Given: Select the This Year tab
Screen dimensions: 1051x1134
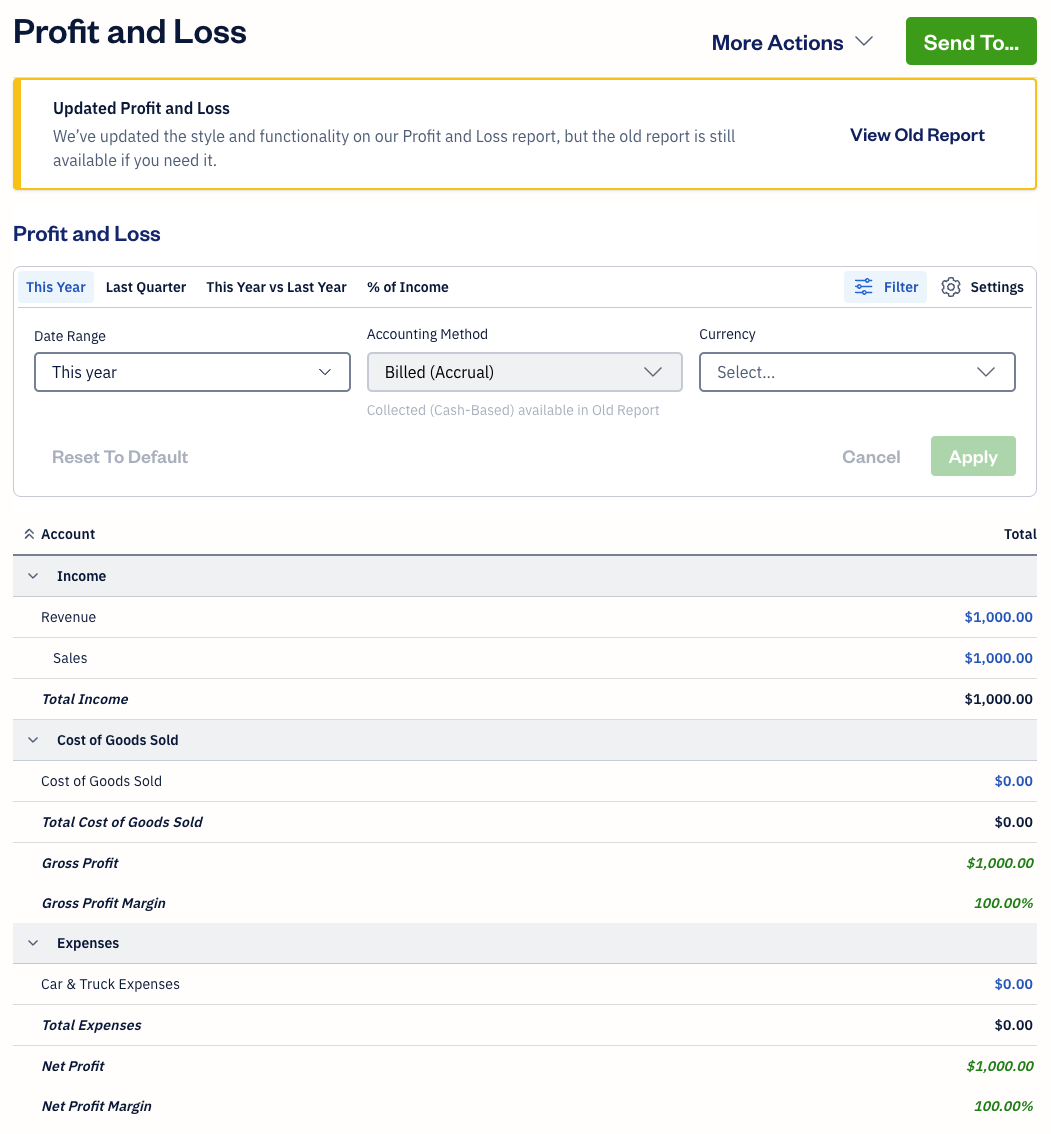Looking at the screenshot, I should coord(56,287).
